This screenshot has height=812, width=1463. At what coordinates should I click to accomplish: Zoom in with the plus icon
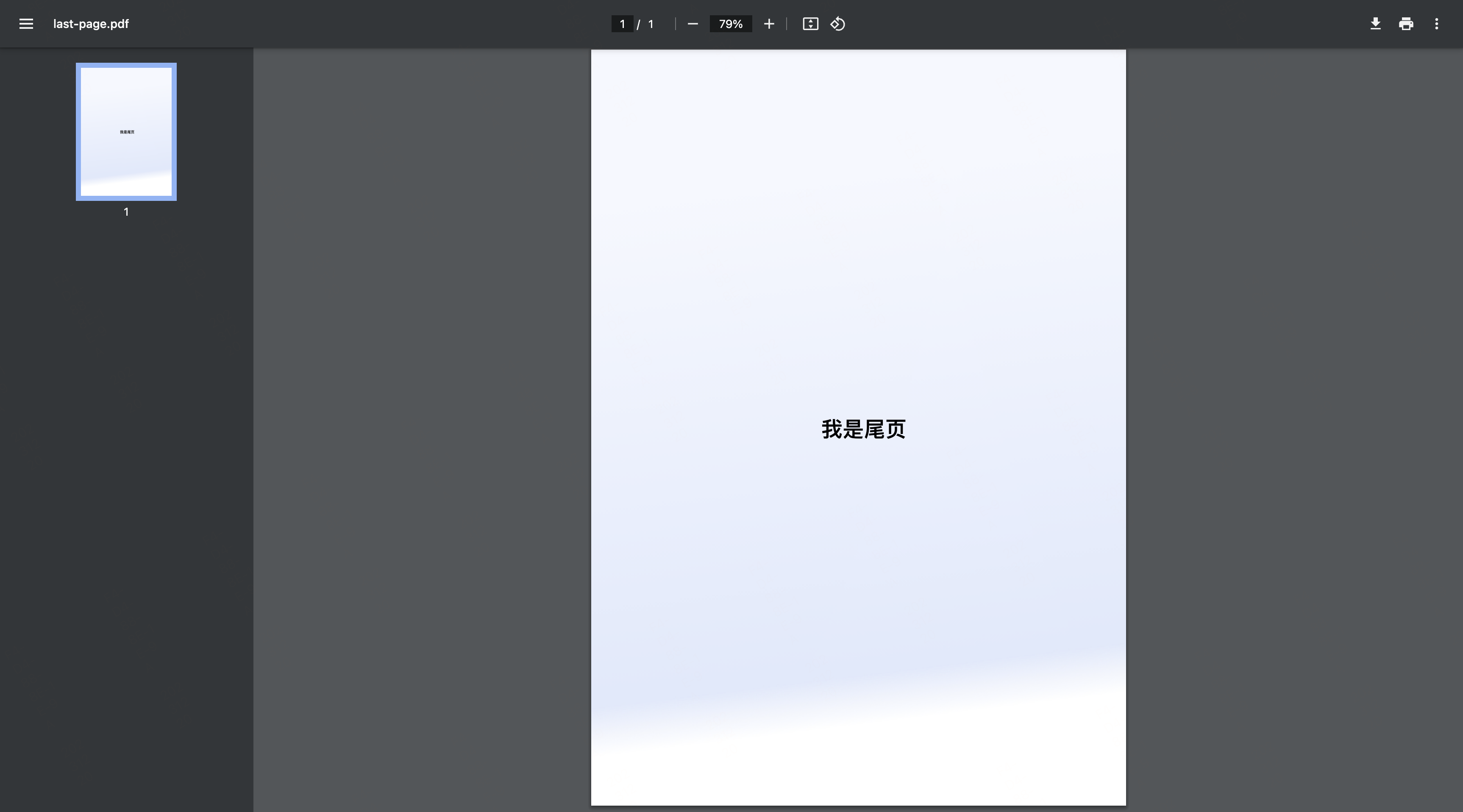(769, 24)
